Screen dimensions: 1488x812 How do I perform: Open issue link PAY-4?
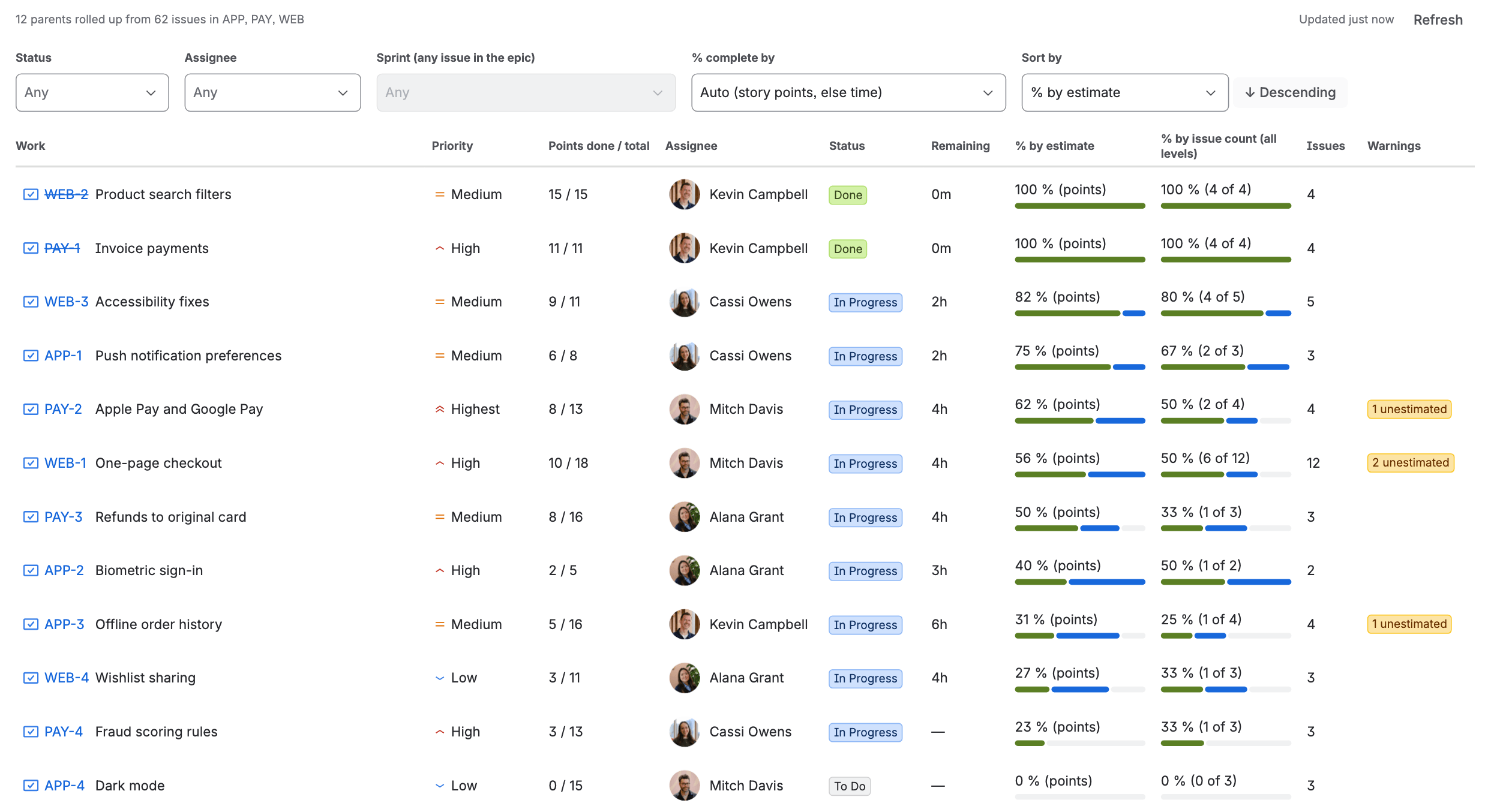(64, 732)
